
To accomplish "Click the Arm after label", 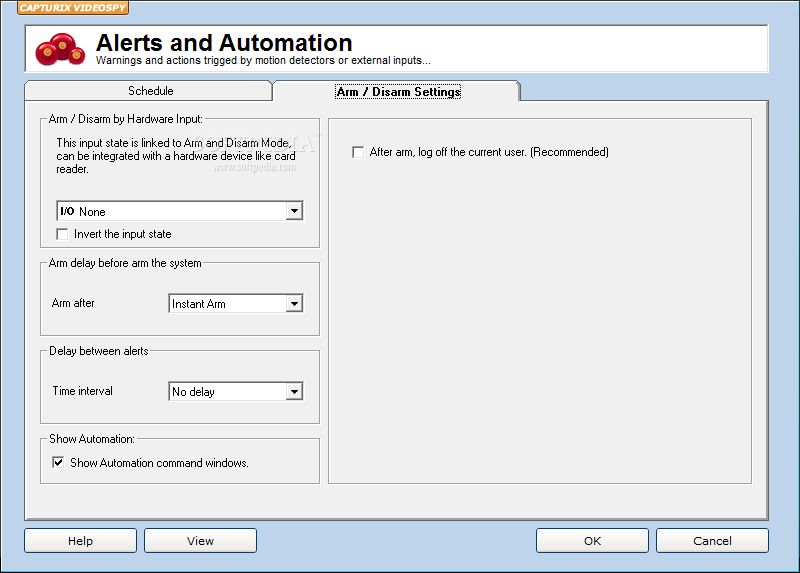I will [73, 303].
